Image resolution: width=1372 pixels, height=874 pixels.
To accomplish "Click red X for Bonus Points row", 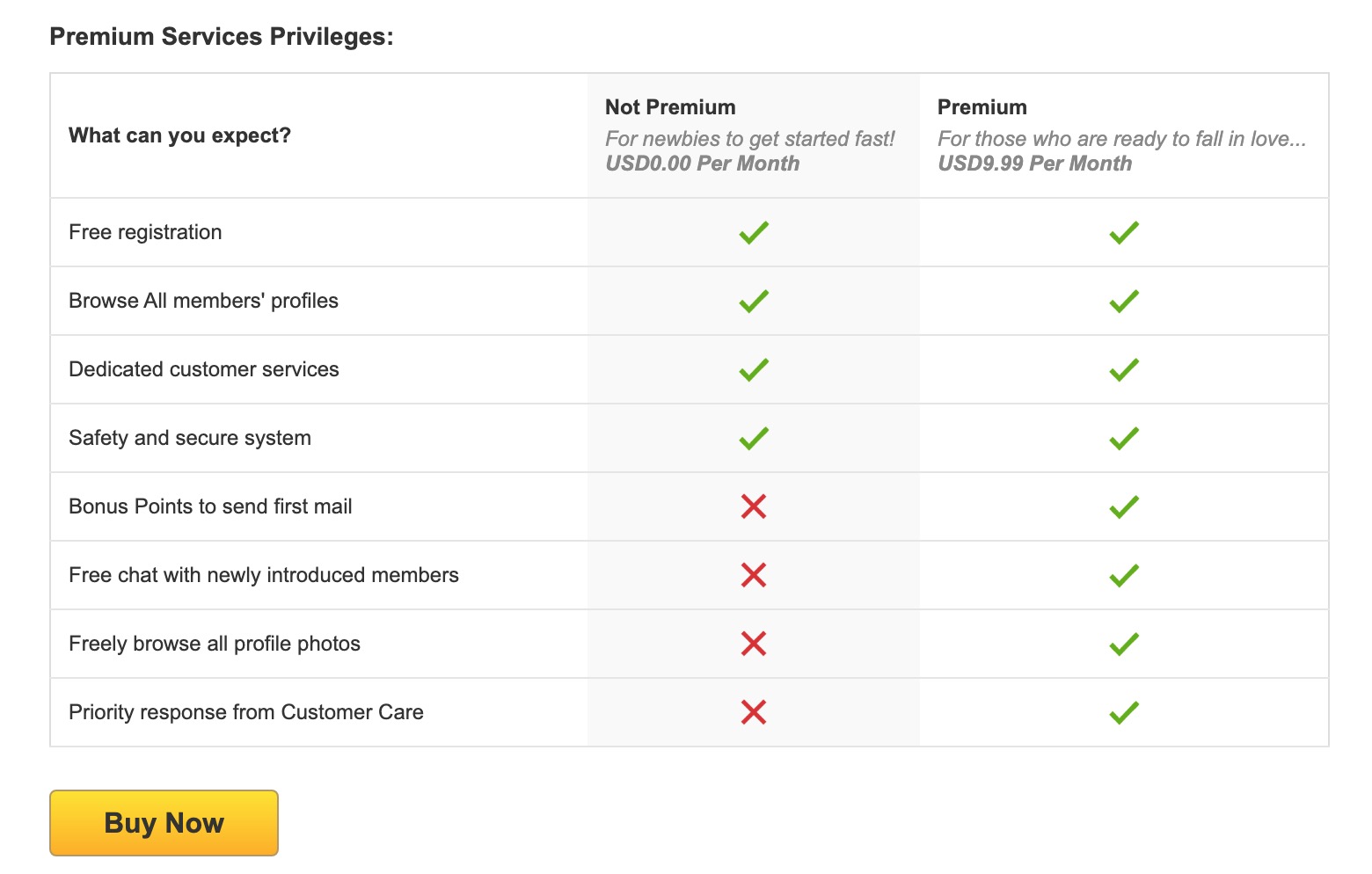I will (x=754, y=506).
